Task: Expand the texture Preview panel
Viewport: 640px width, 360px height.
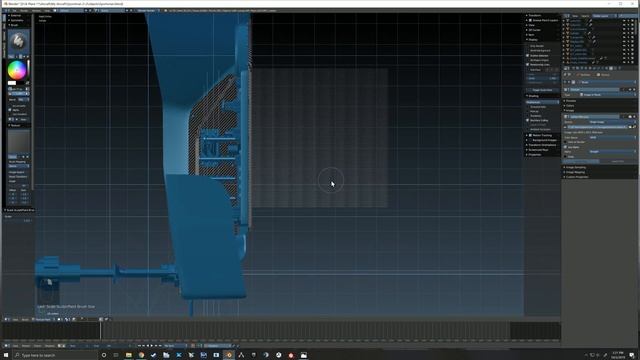Action: [x=571, y=101]
